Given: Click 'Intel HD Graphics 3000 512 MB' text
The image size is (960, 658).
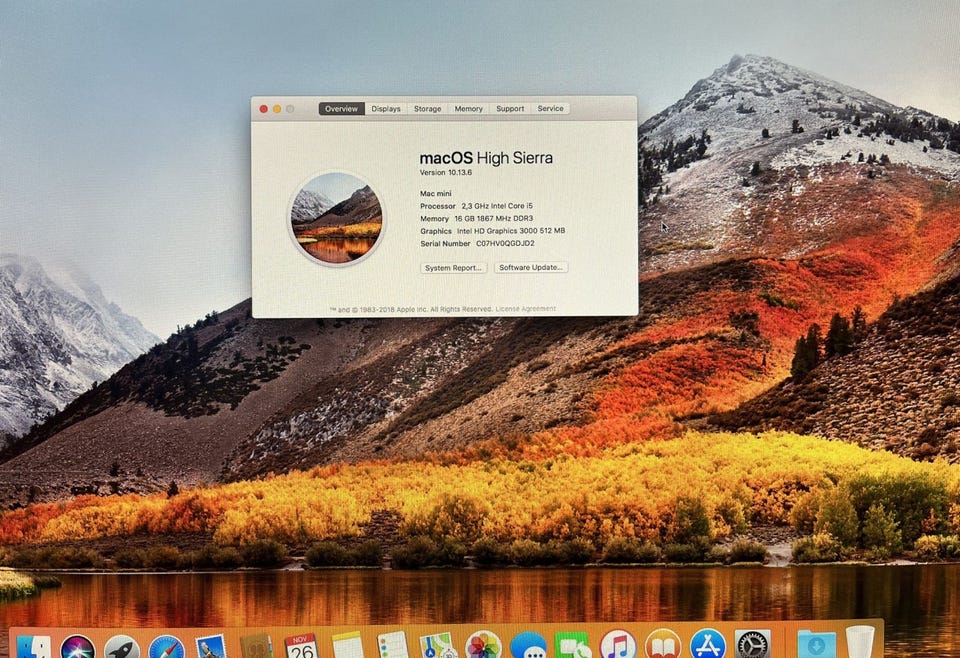Looking at the screenshot, I should pyautogui.click(x=511, y=231).
